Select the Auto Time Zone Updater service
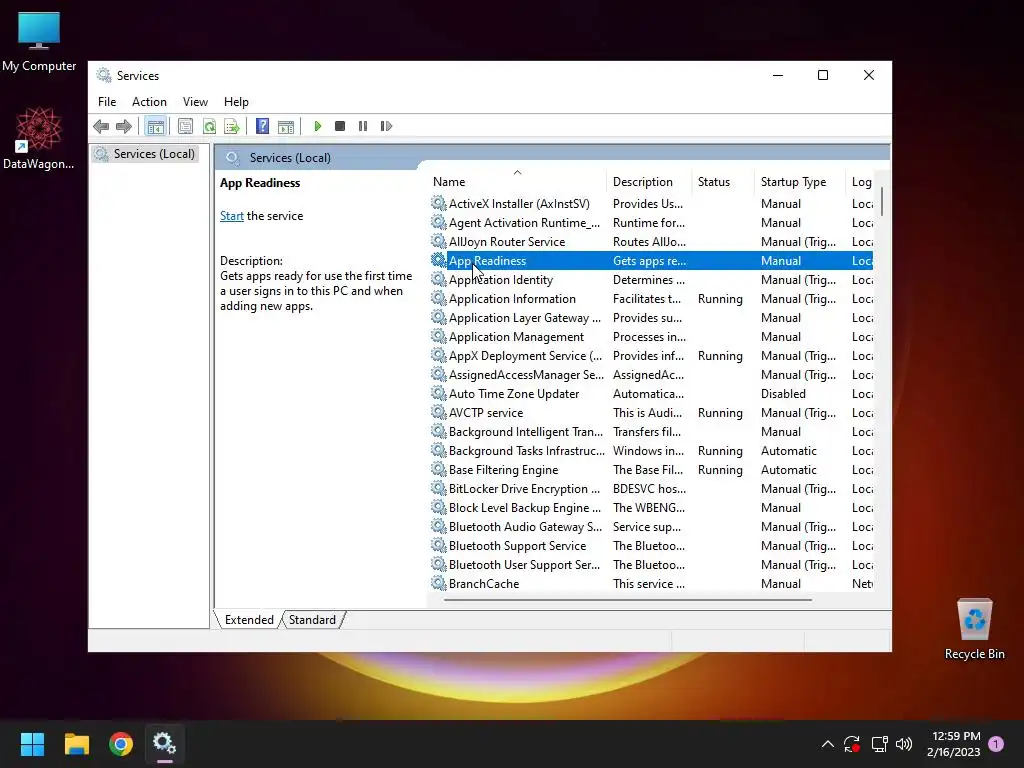This screenshot has height=768, width=1024. [x=651, y=394]
